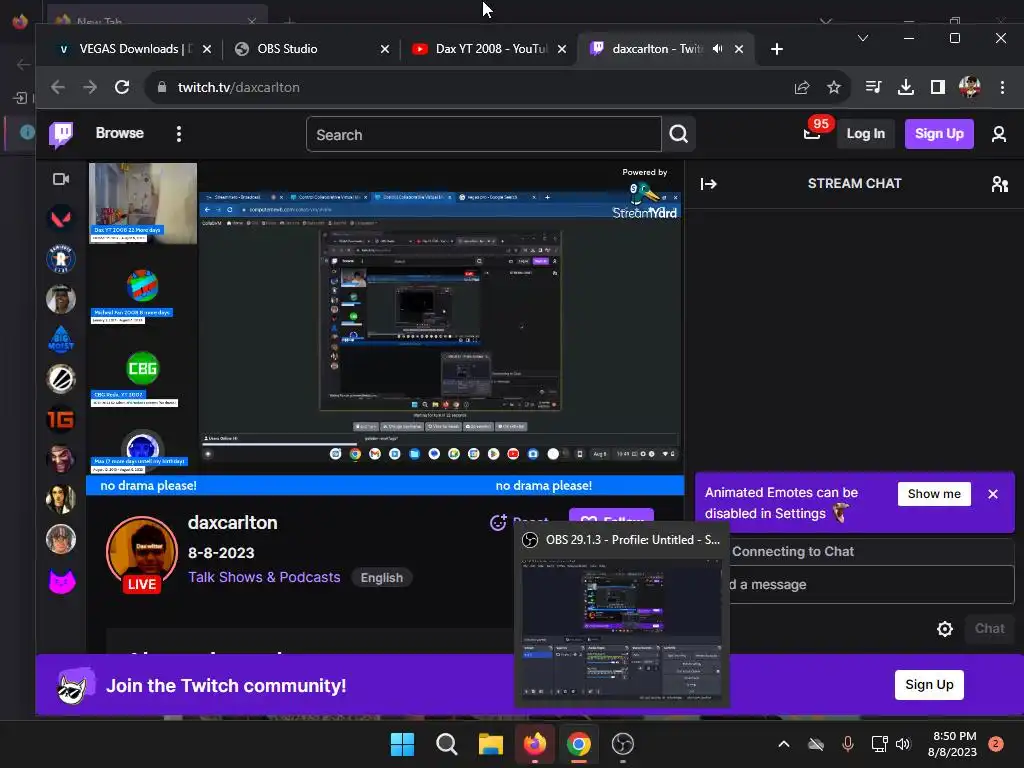Mute the daxcarlton tab audio icon
Image resolution: width=1024 pixels, height=768 pixels.
718,49
